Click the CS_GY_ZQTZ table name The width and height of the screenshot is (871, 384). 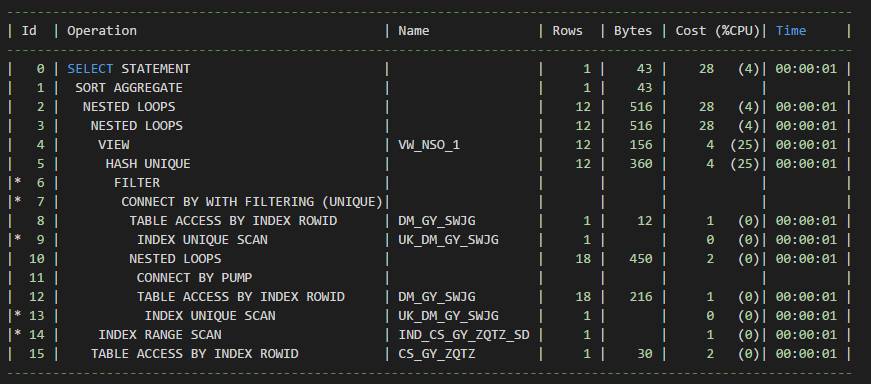(x=437, y=353)
